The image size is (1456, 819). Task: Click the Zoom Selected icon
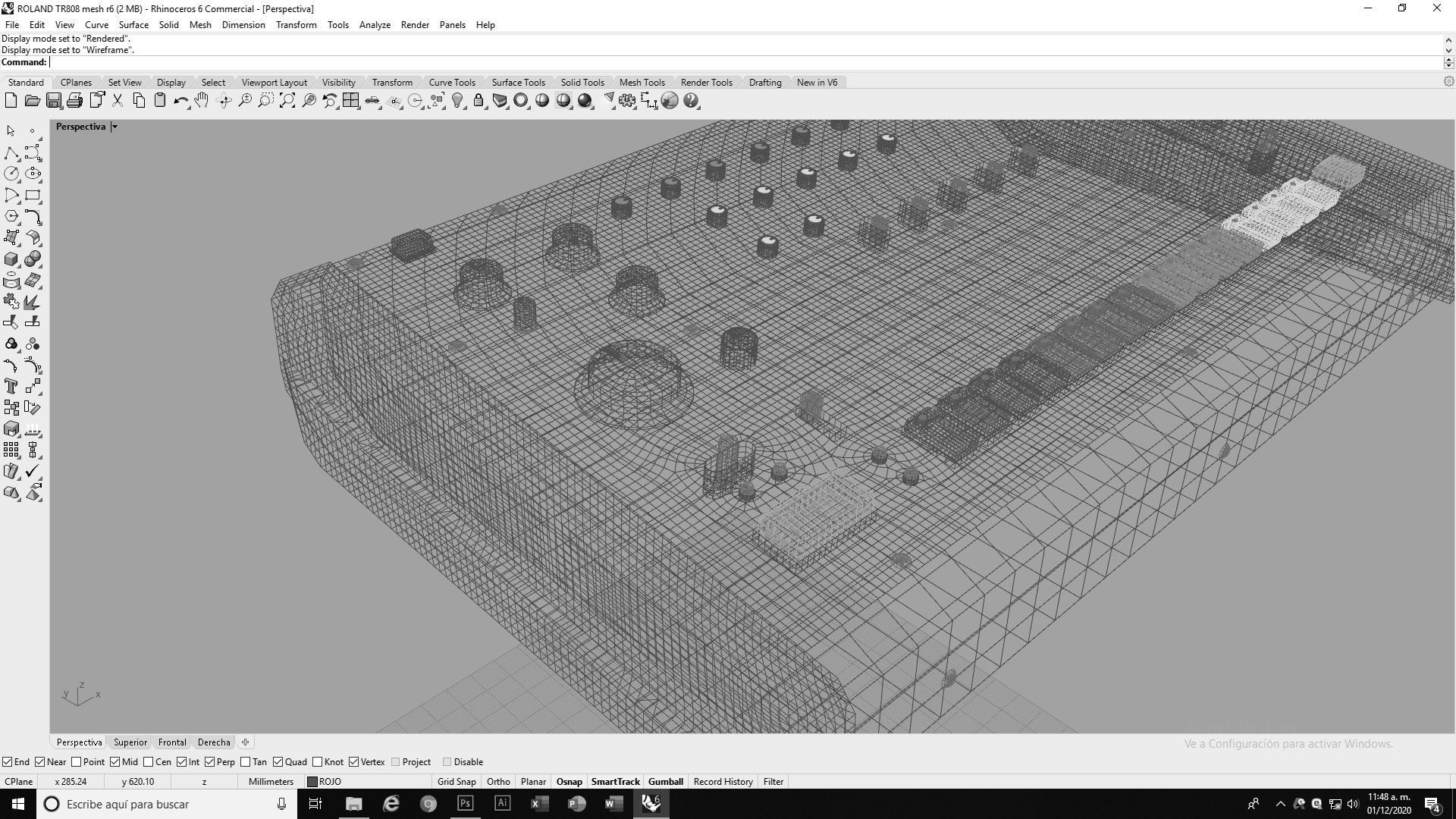coord(309,101)
